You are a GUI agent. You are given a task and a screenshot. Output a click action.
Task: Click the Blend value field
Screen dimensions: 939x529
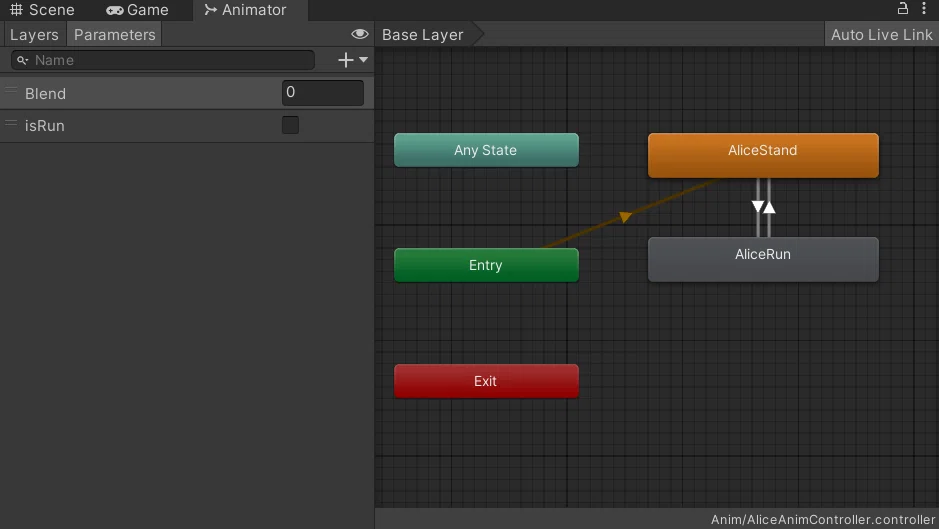coord(322,93)
